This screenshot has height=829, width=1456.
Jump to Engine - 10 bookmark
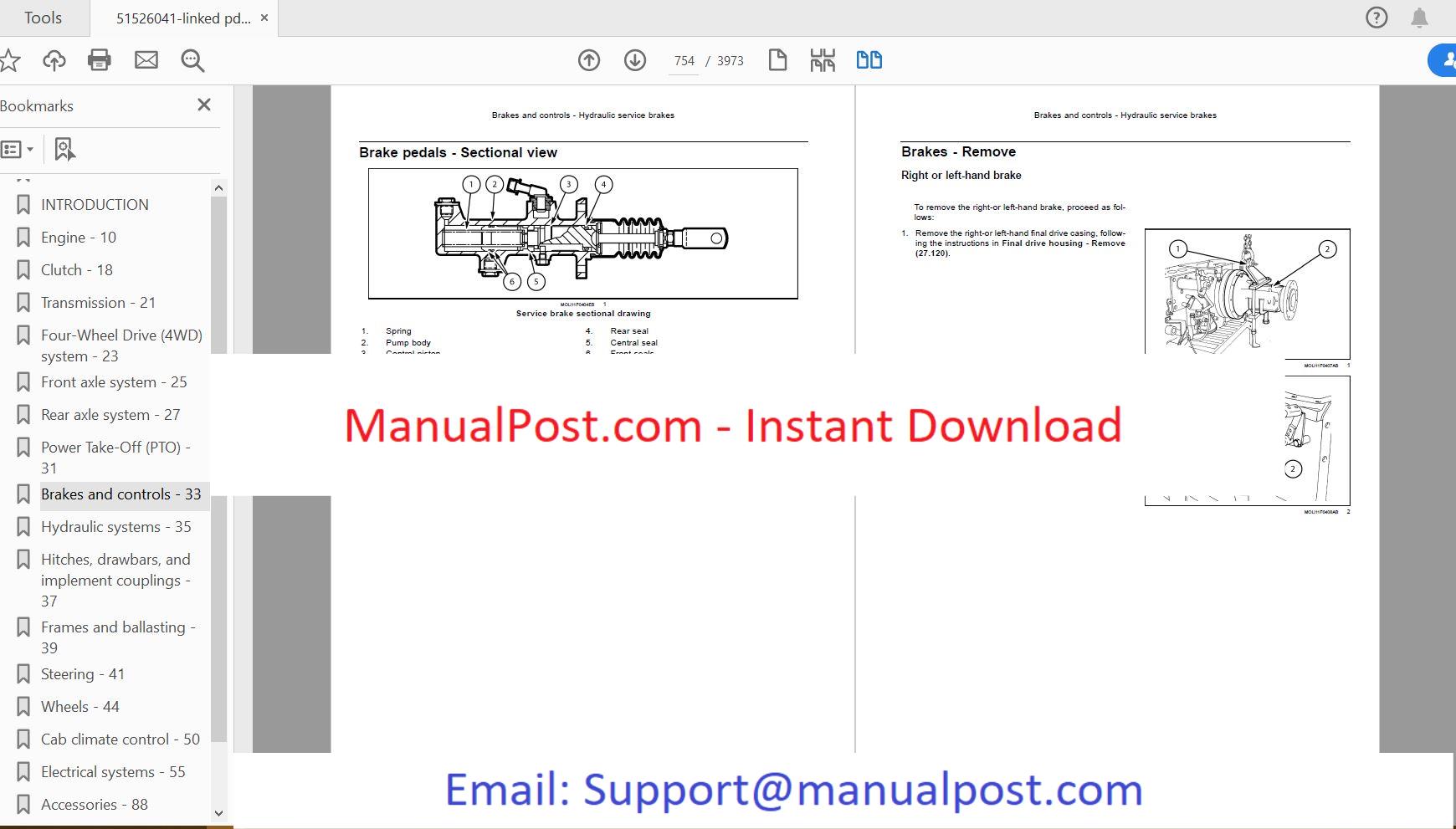click(x=79, y=238)
